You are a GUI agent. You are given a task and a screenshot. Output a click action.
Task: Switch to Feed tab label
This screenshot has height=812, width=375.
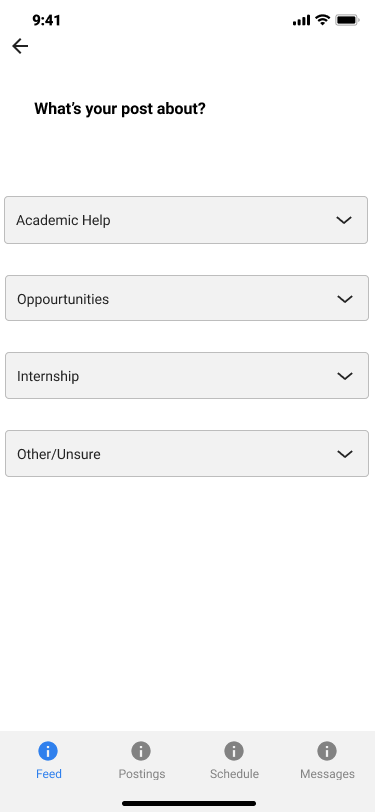pyautogui.click(x=49, y=774)
